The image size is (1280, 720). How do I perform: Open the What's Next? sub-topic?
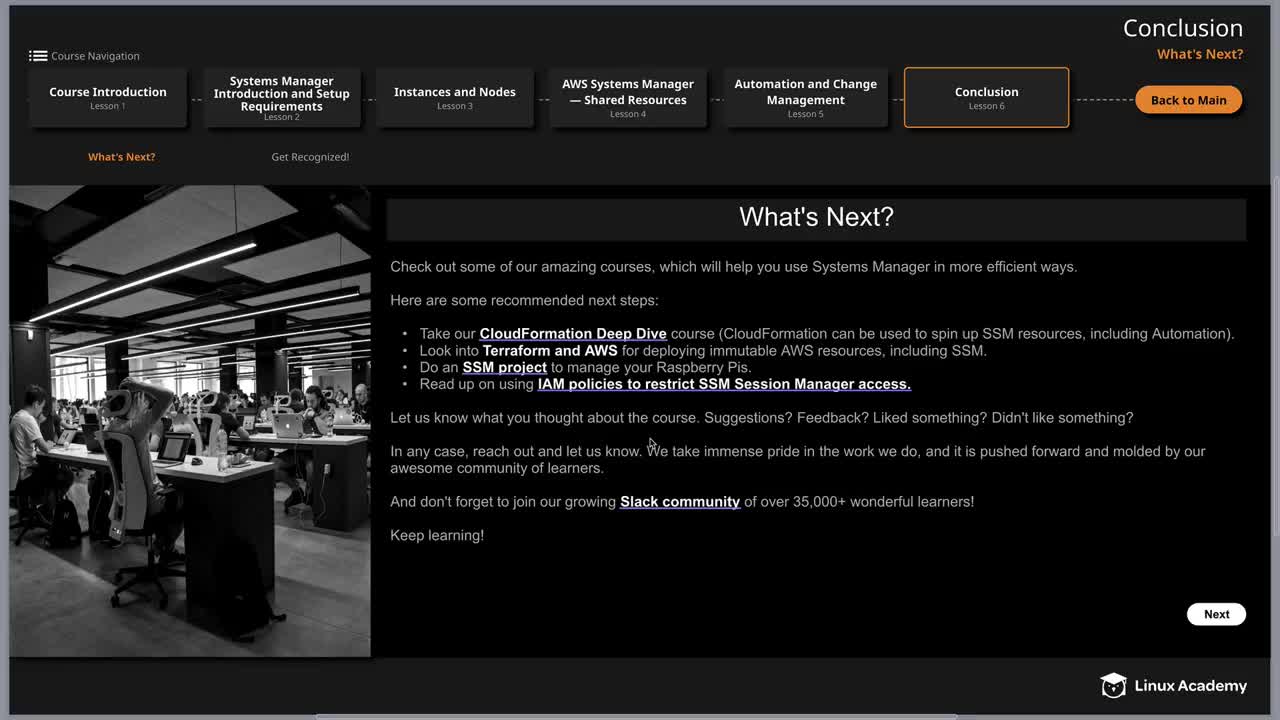[121, 157]
